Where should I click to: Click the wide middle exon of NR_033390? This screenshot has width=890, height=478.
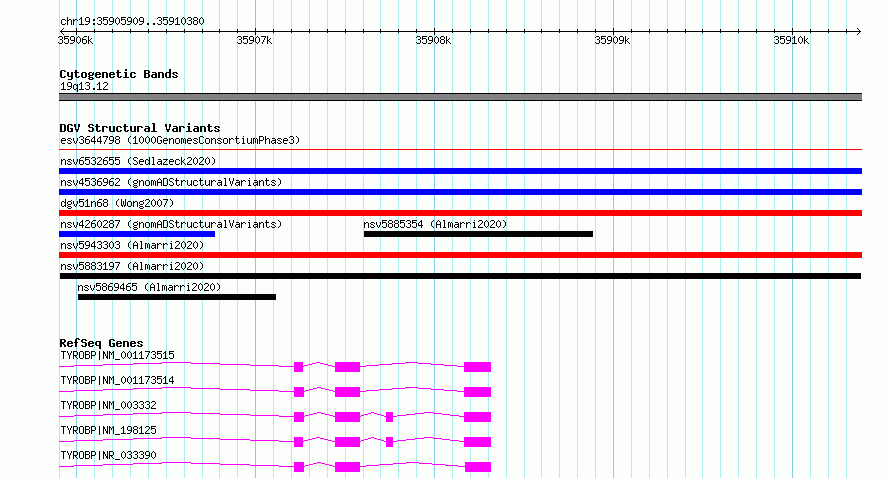[347, 467]
